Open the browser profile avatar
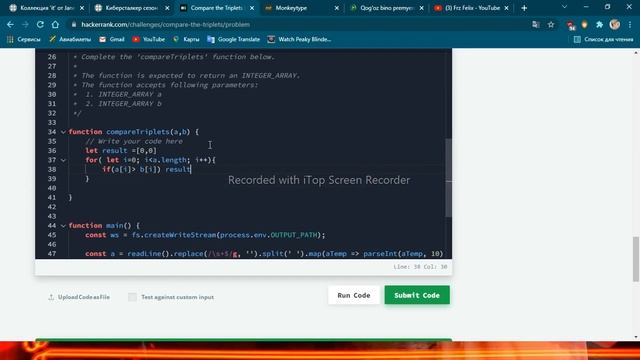 [x=615, y=24]
